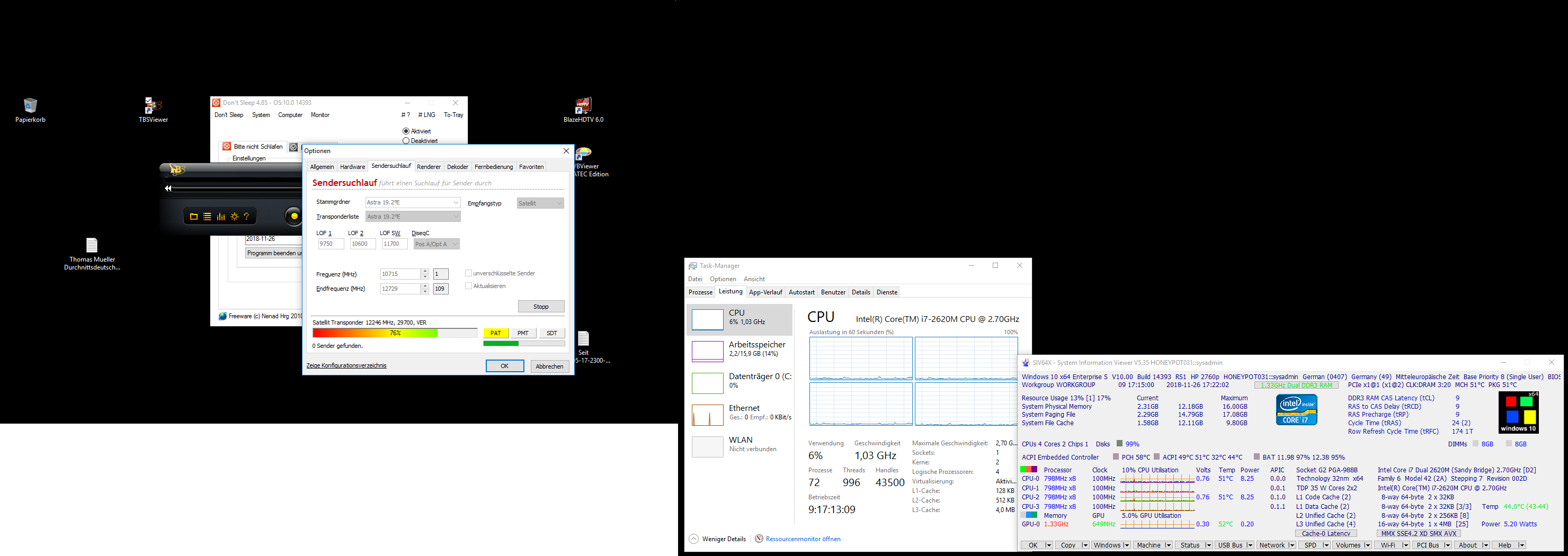Screen dimensions: 1568x556
Task: Open the Favoriten tab in Optionen
Action: coord(531,167)
